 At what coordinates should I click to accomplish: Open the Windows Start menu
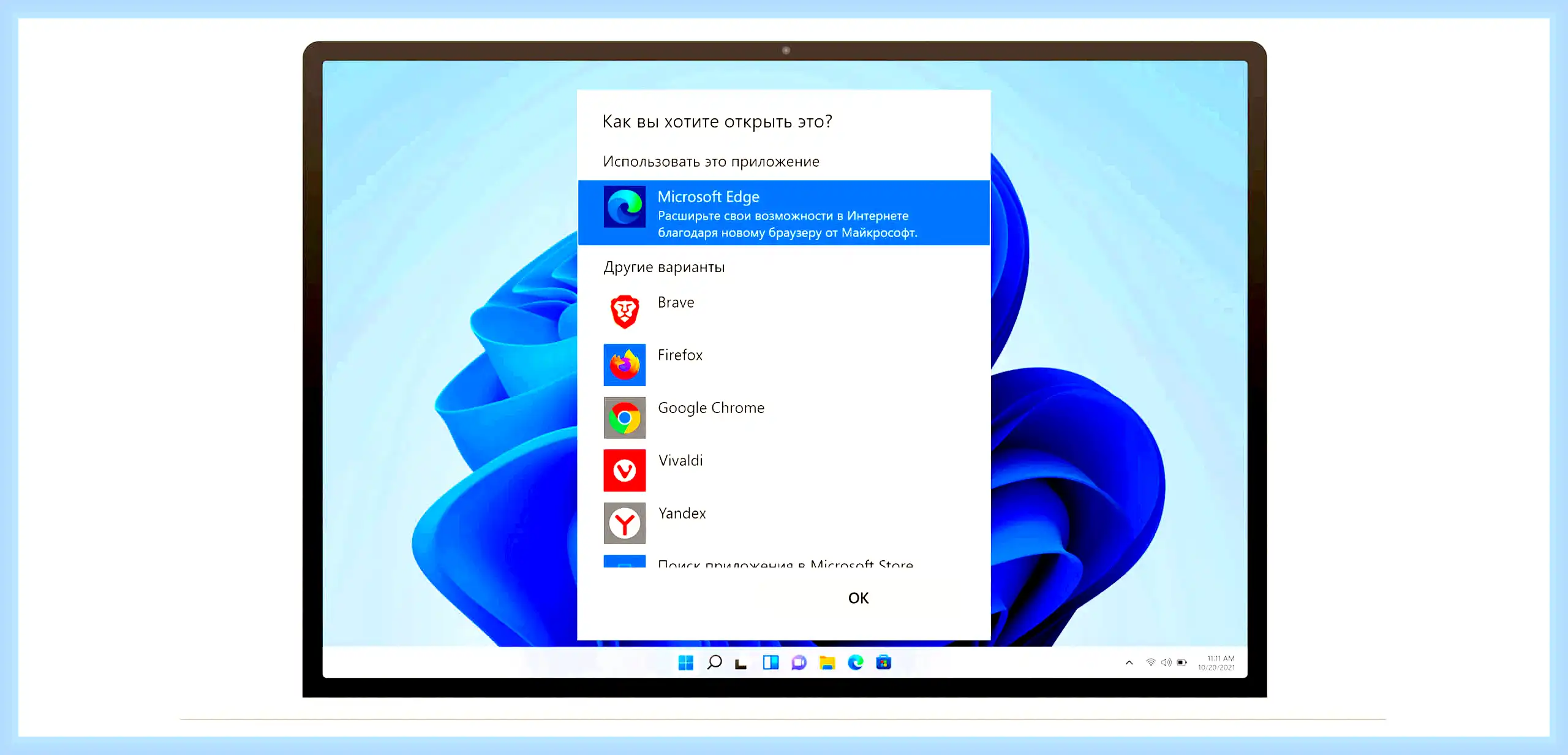685,662
